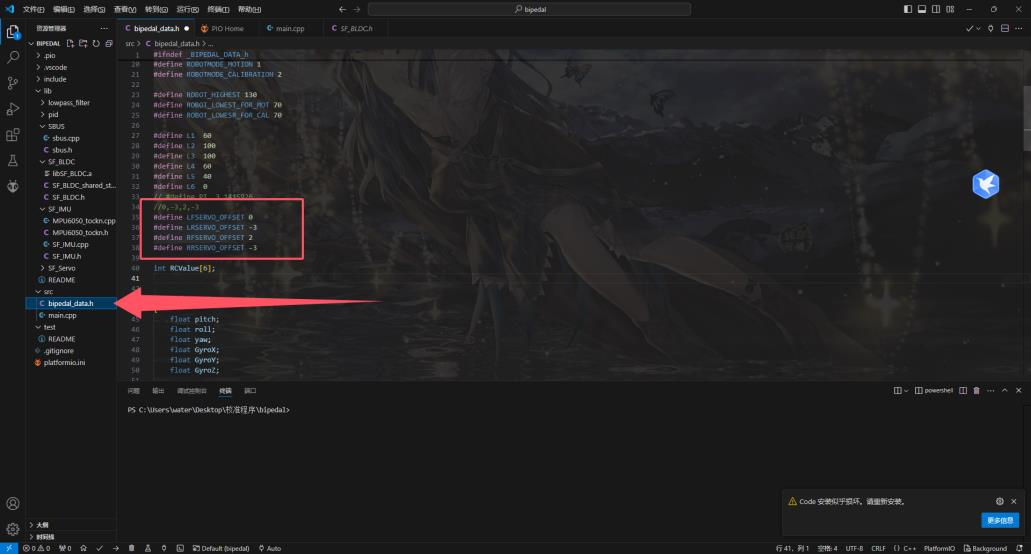Open the Search view in activity bar
1031x554 pixels.
click(x=13, y=58)
